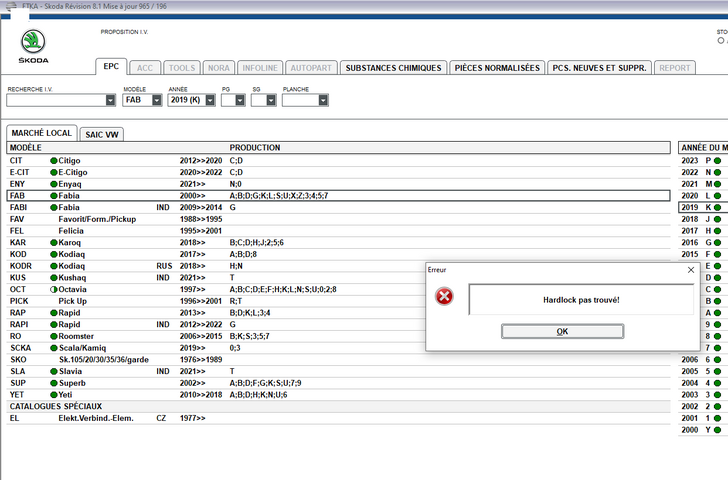Screen dimensions: 728x480
Task: Select model year 2005
Action: [x=703, y=371]
